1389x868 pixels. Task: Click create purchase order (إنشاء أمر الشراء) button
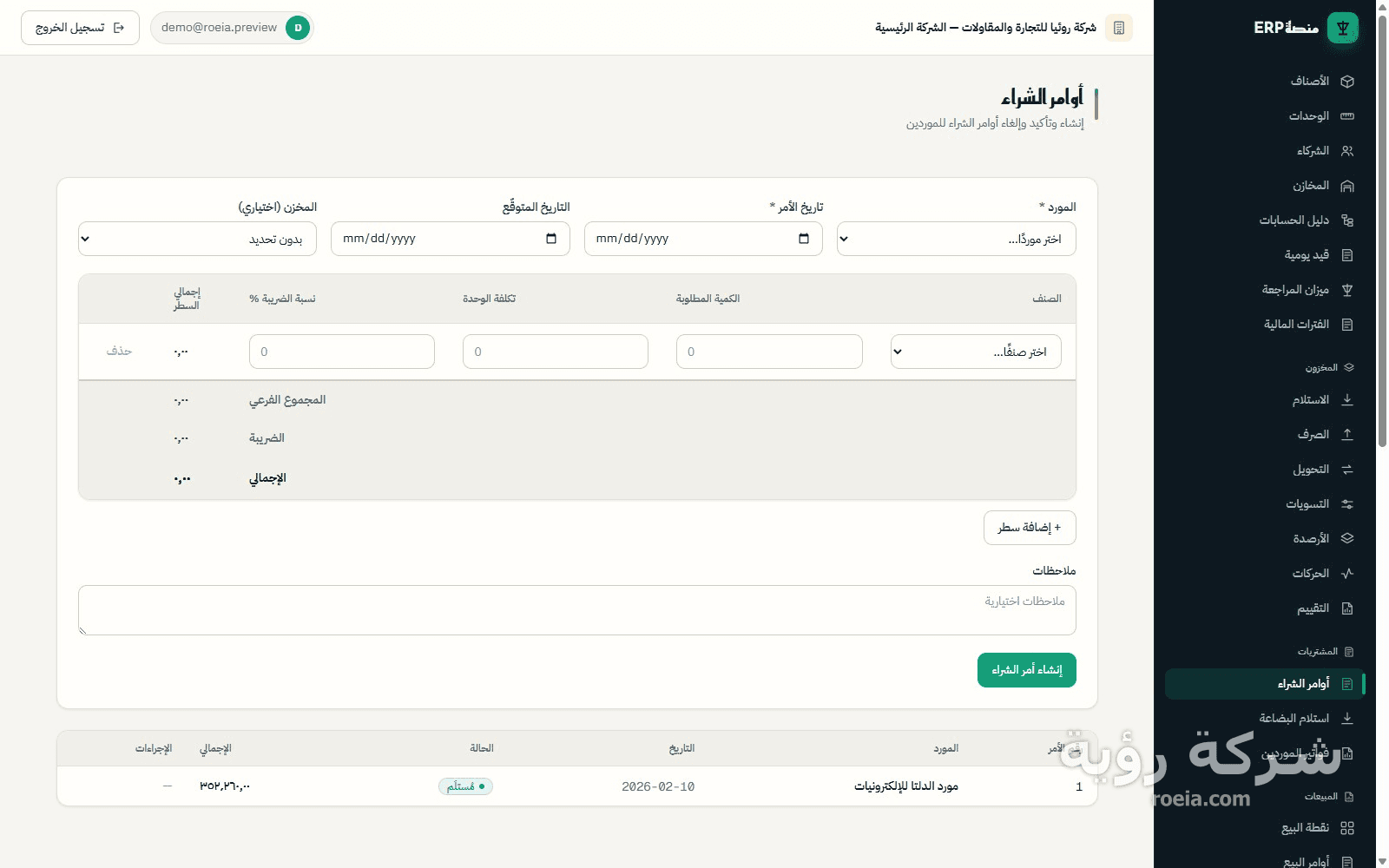1027,670
